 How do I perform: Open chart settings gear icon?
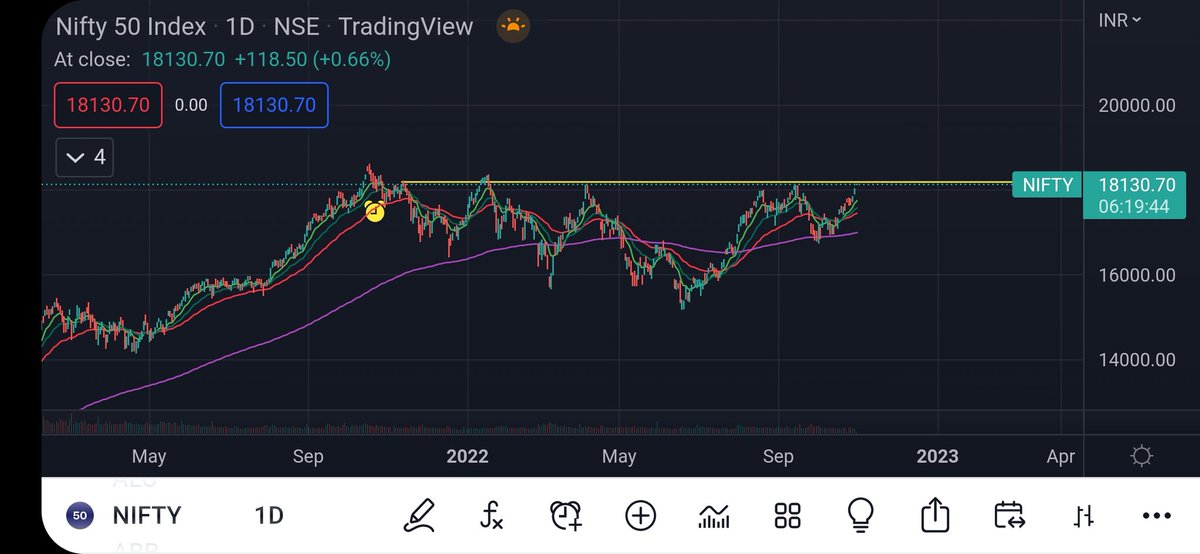[1141, 457]
